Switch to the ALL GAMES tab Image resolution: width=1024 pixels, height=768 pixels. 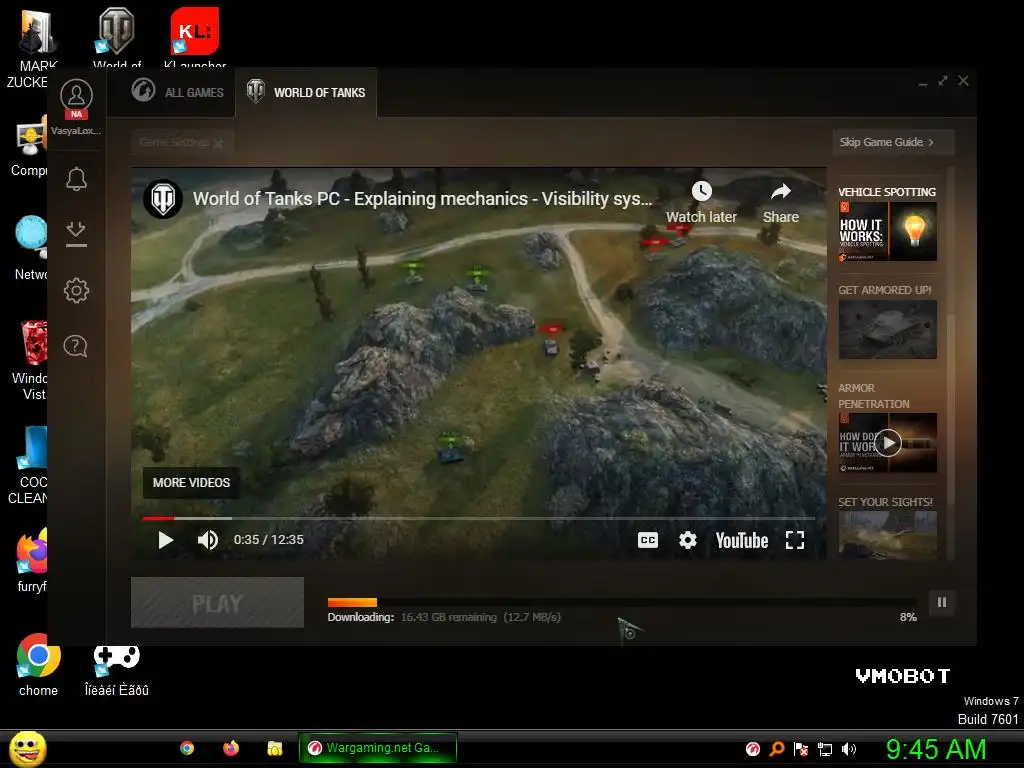click(178, 92)
